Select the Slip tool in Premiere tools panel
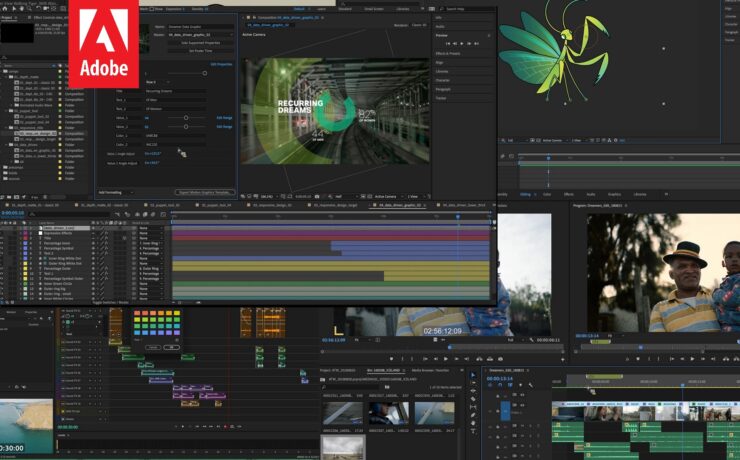The image size is (740, 460). click(473, 407)
